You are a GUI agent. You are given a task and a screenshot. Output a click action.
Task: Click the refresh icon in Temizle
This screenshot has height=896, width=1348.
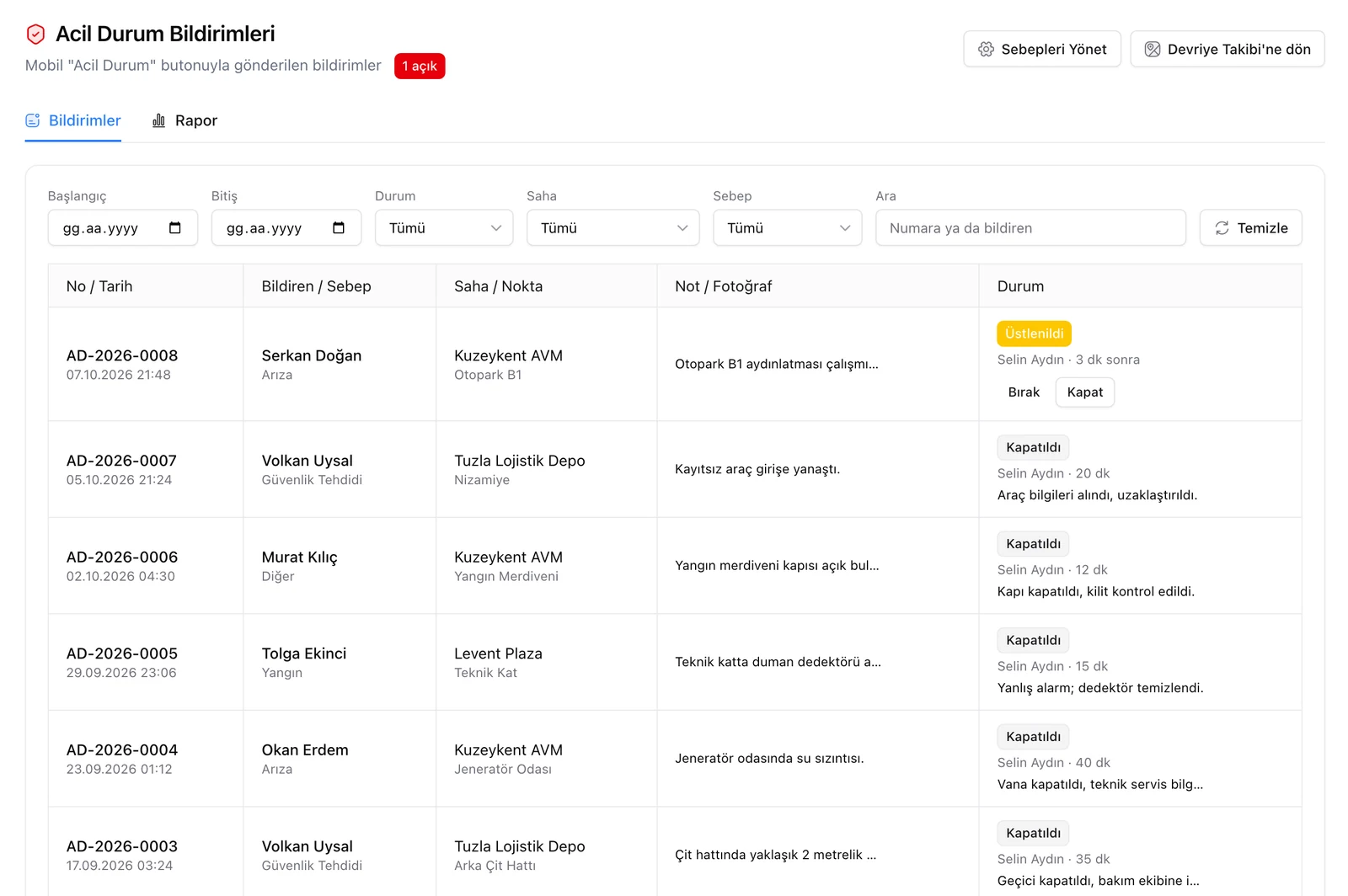pyautogui.click(x=1222, y=228)
